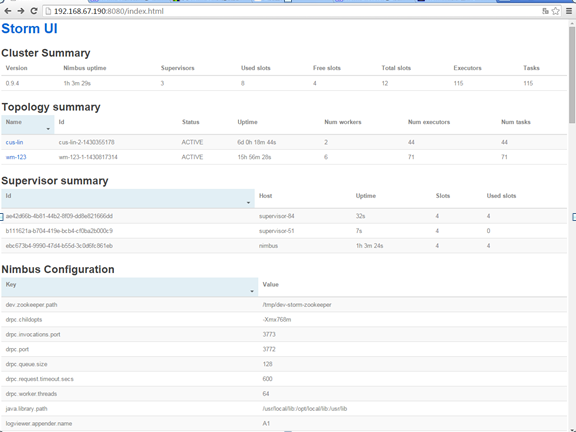Click Nimbus uptime value 1h 3m 29s
576x432 pixels.
[x=77, y=83]
